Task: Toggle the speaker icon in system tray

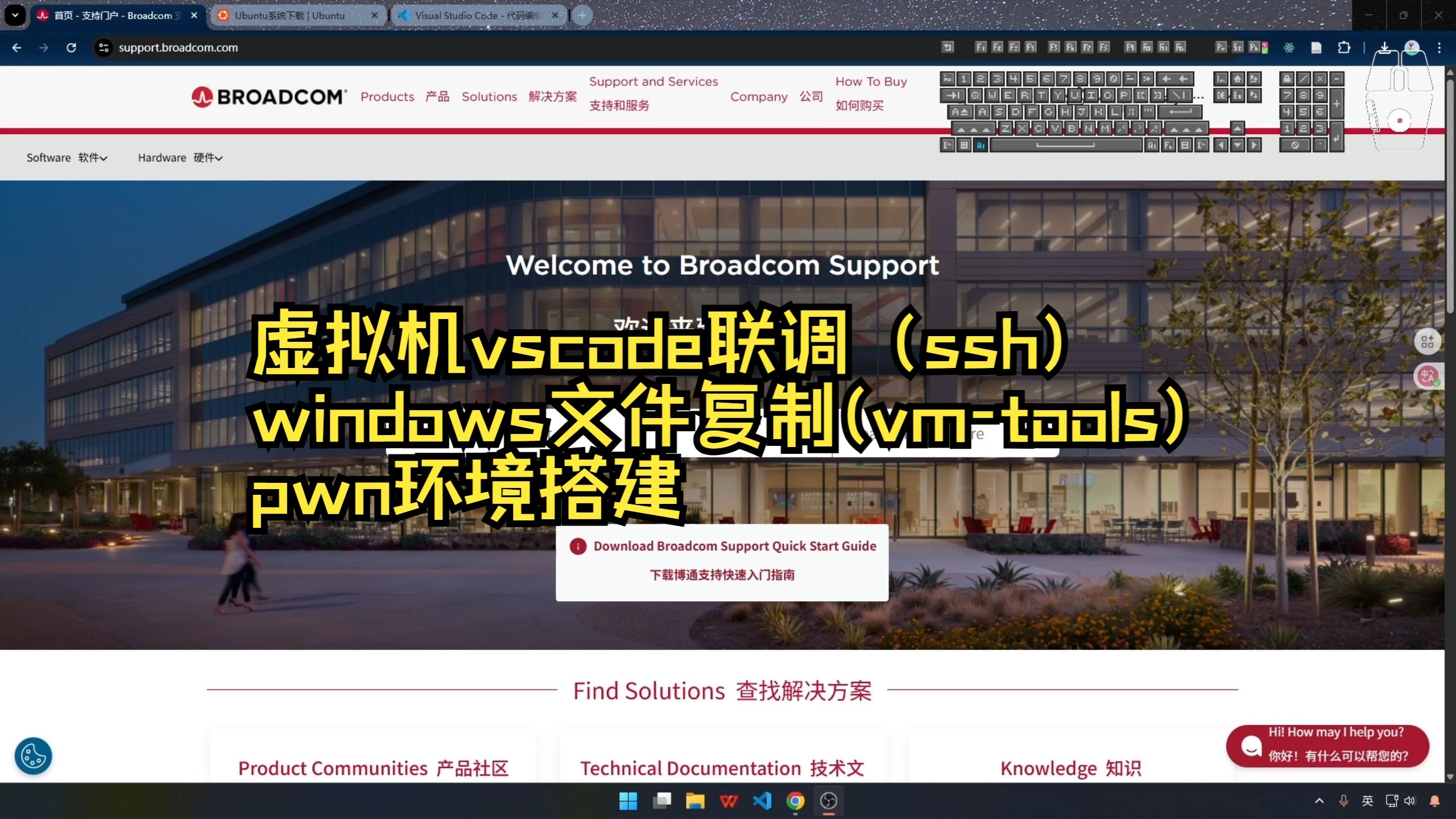Action: pos(1409,801)
